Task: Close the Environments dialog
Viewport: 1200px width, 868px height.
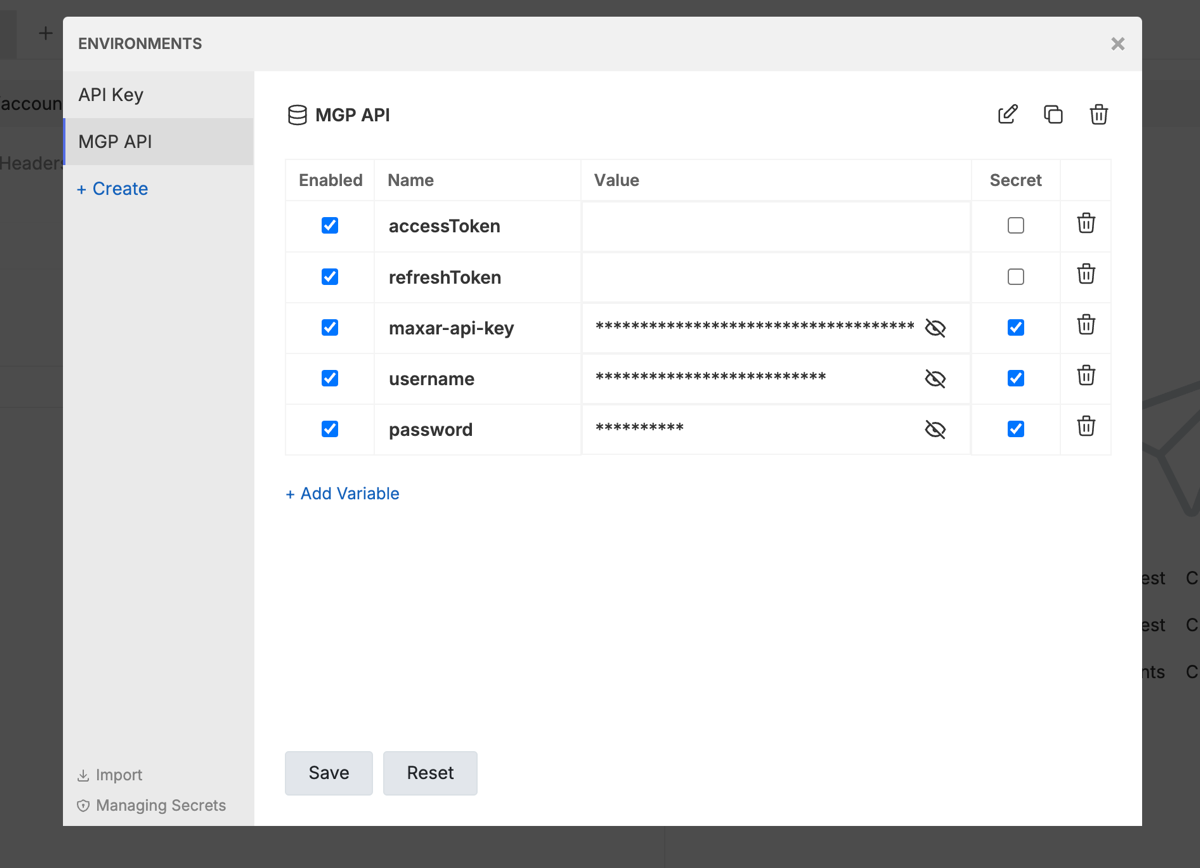Action: pos(1118,44)
